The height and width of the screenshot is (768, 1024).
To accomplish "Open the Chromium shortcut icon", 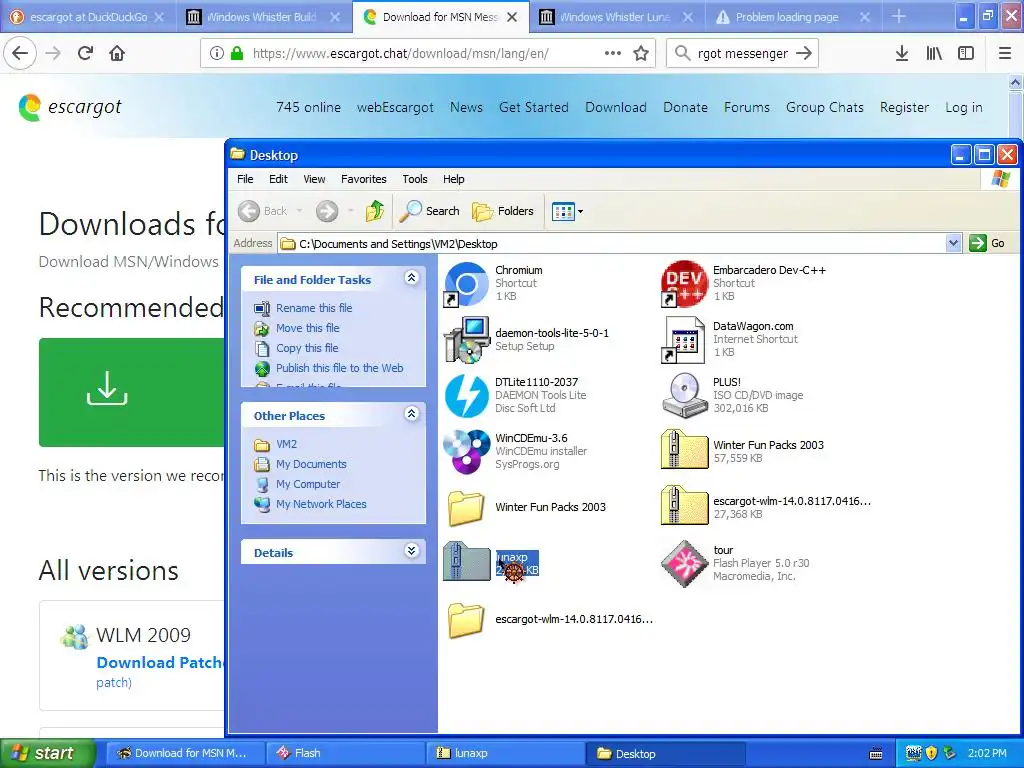I will tap(466, 284).
